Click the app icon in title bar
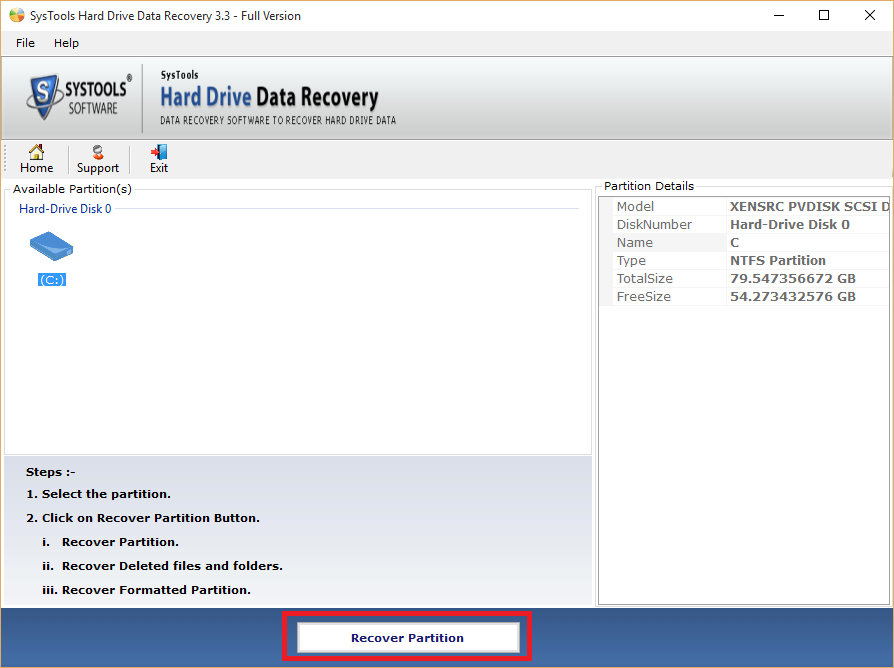This screenshot has width=894, height=668. point(17,15)
